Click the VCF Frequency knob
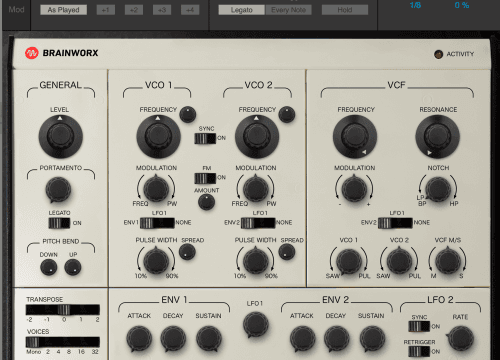 355,136
